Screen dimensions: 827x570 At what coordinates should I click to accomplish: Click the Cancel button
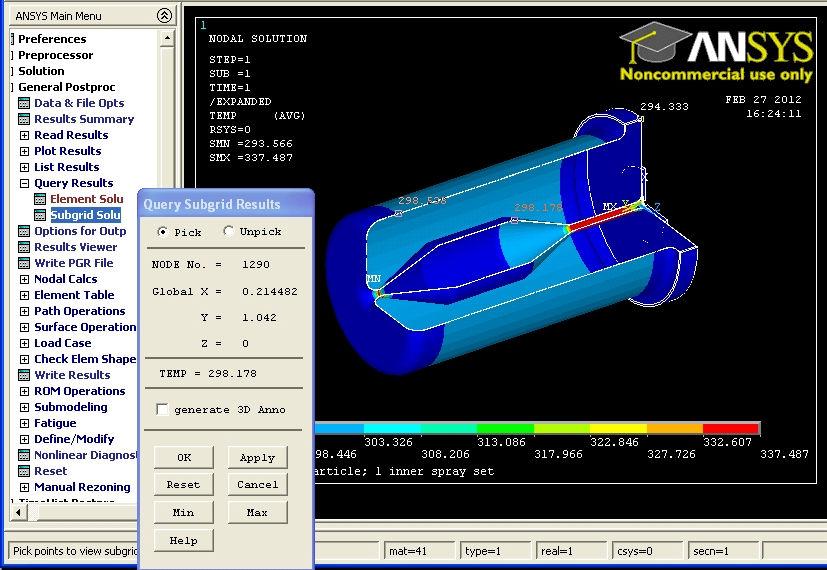(257, 484)
